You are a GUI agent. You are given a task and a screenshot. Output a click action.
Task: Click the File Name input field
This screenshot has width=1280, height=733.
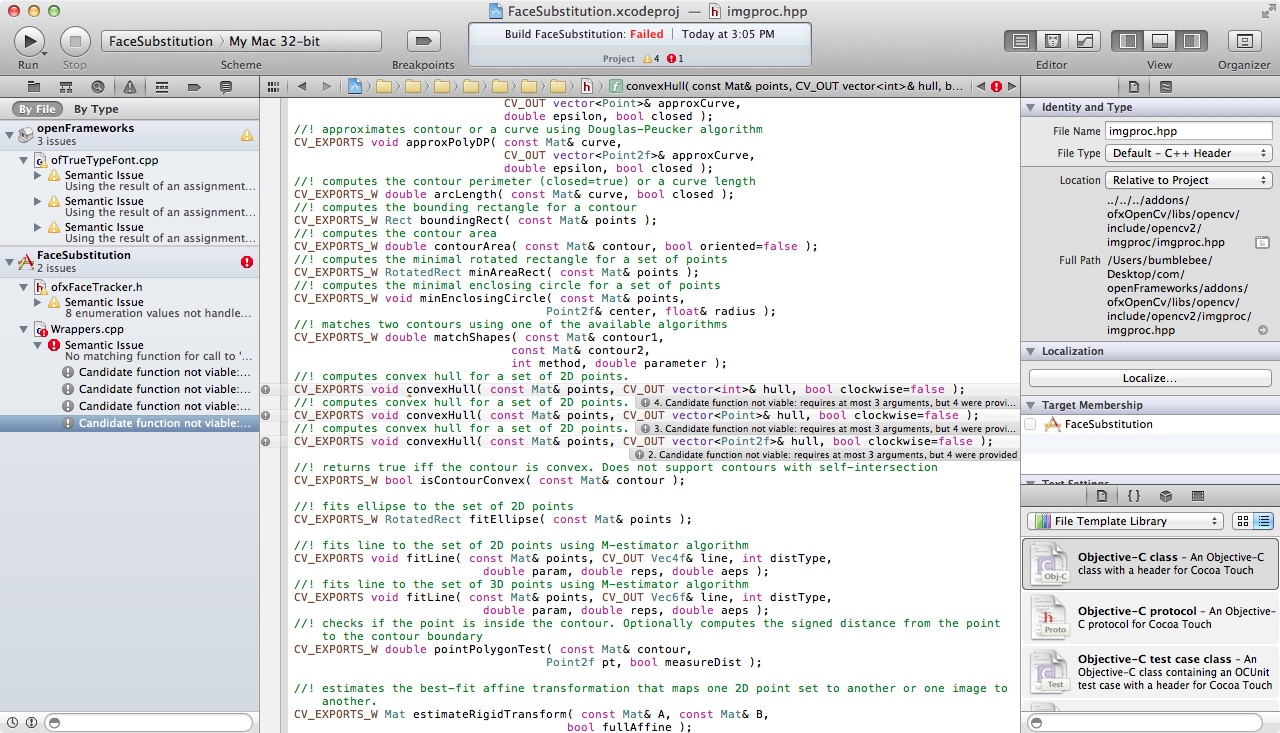pyautogui.click(x=1188, y=131)
